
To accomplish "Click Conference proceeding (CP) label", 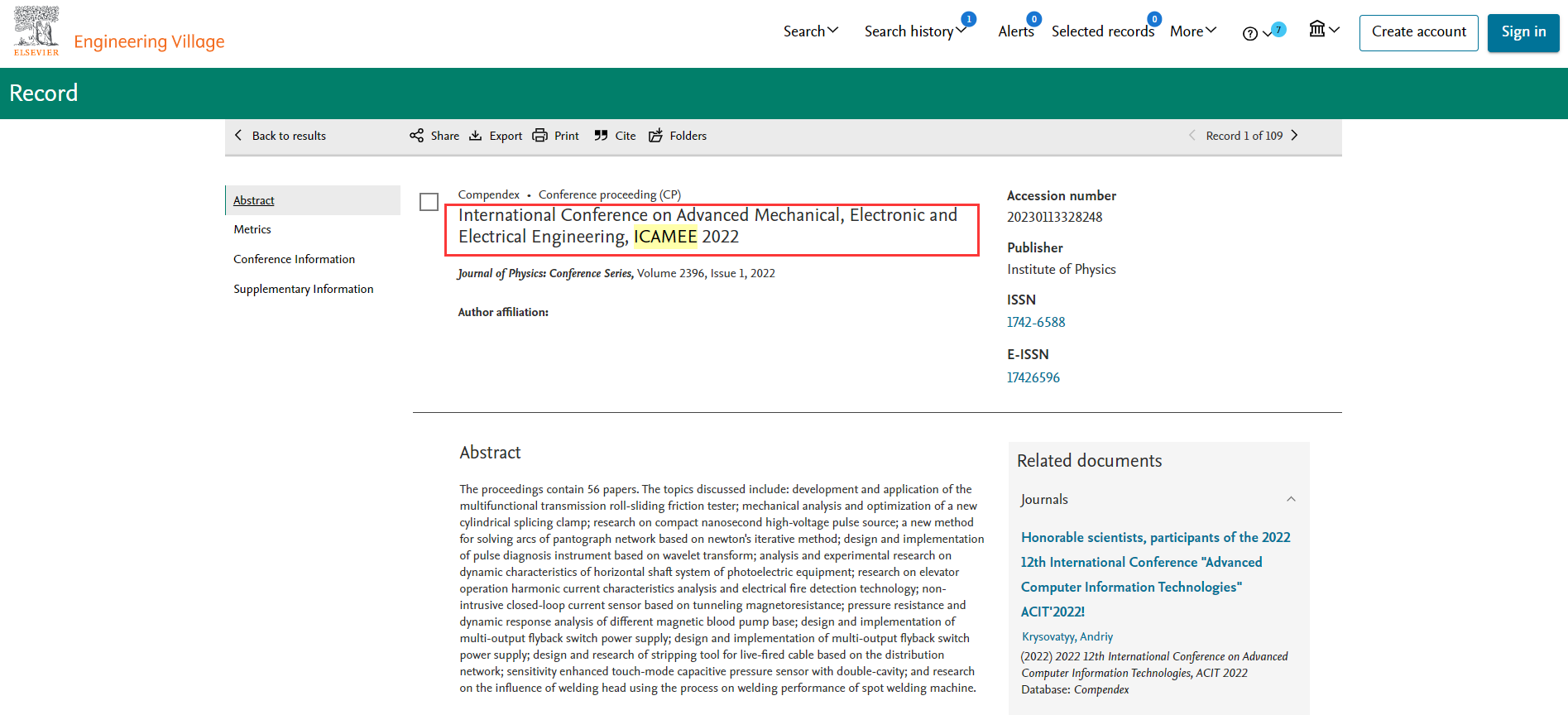I will click(609, 194).
